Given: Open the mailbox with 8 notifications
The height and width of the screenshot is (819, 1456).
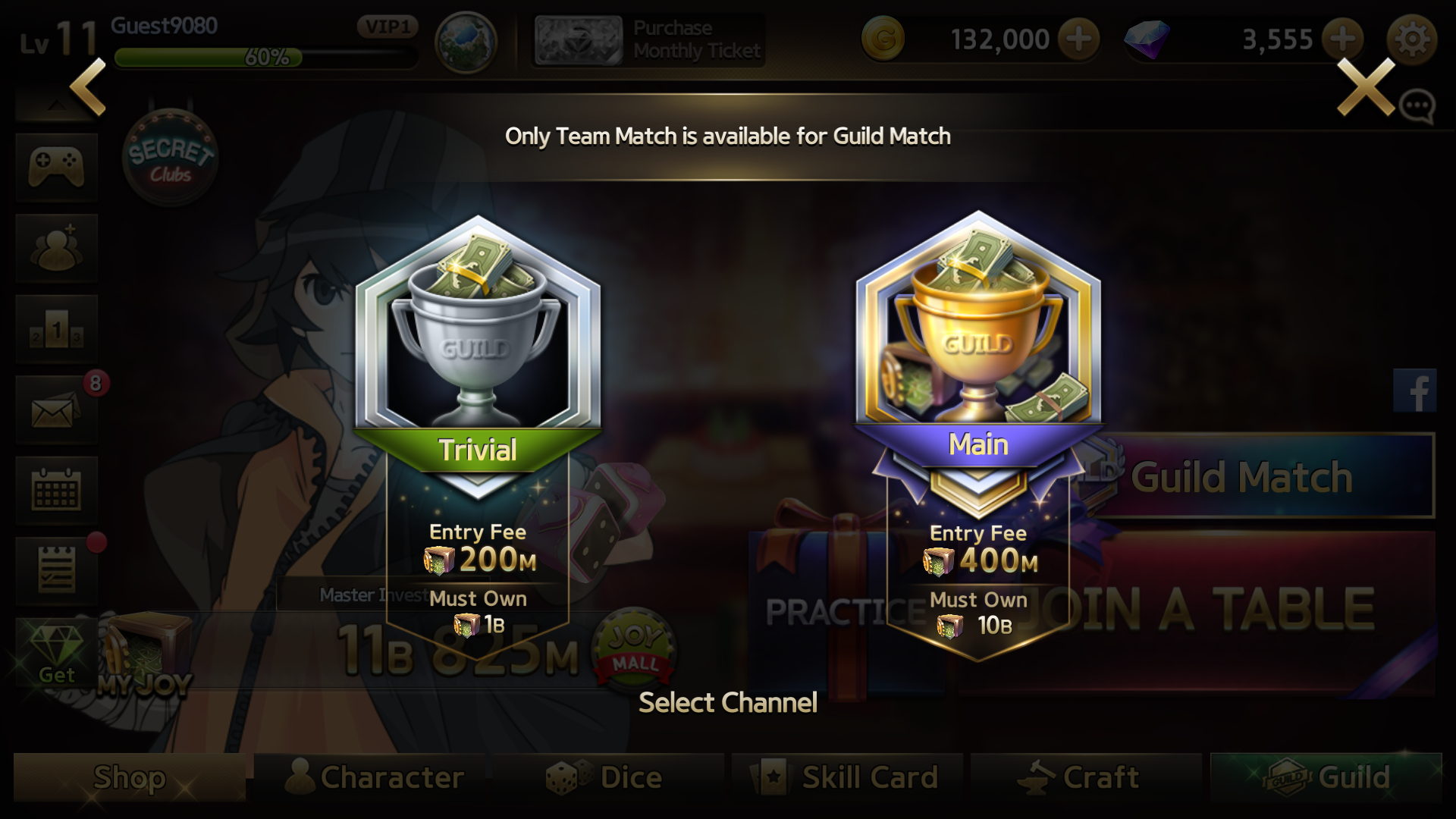Looking at the screenshot, I should click(56, 410).
